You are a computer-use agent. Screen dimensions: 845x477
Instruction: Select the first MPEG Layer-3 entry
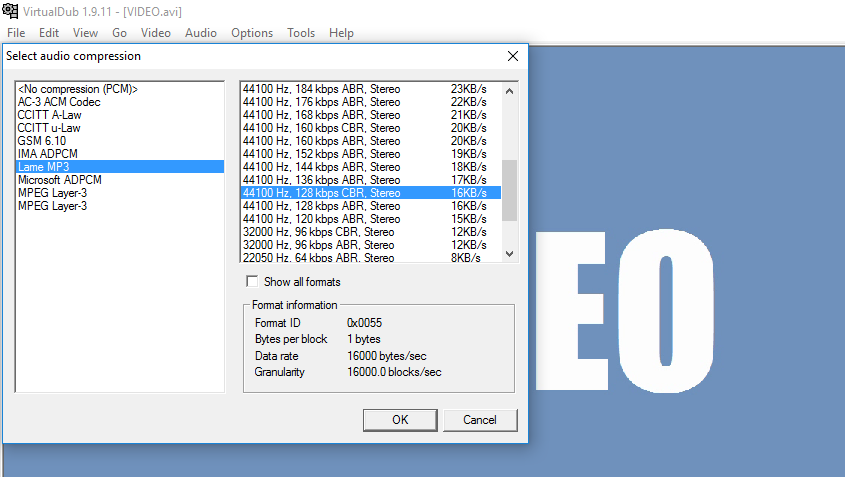click(x=120, y=193)
